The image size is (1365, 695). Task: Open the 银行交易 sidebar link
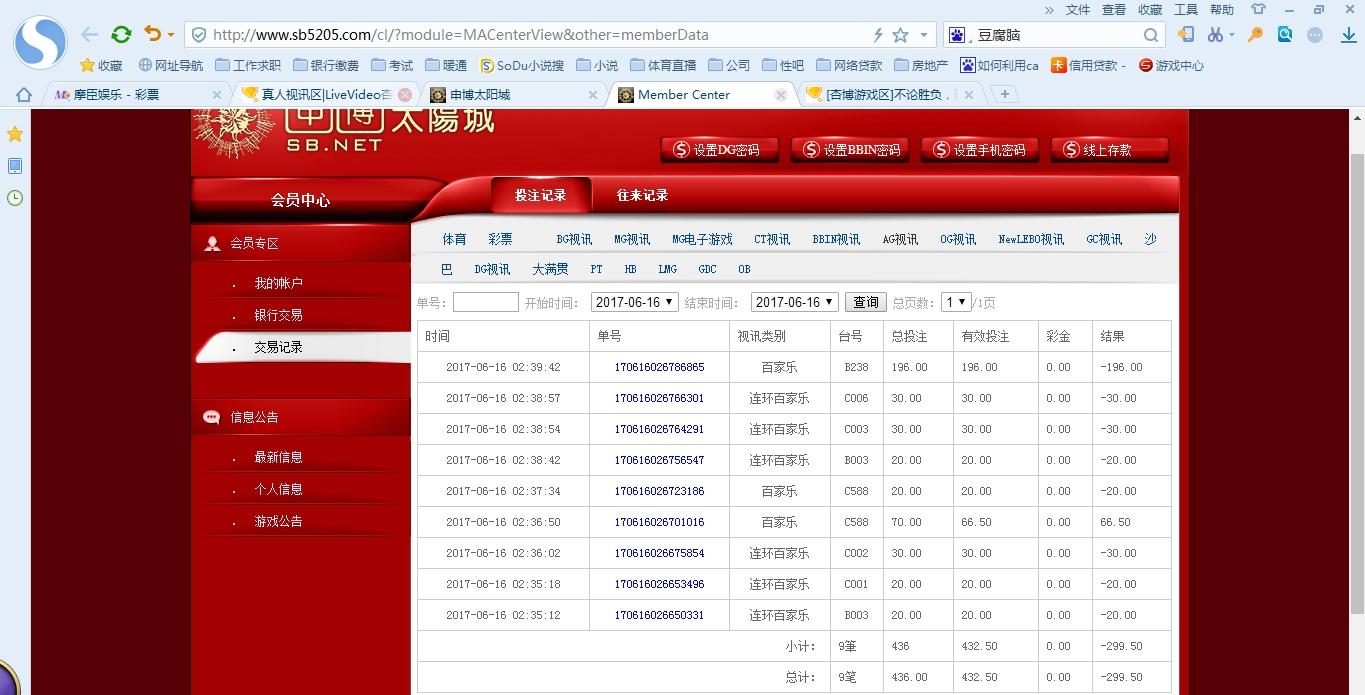(x=278, y=315)
